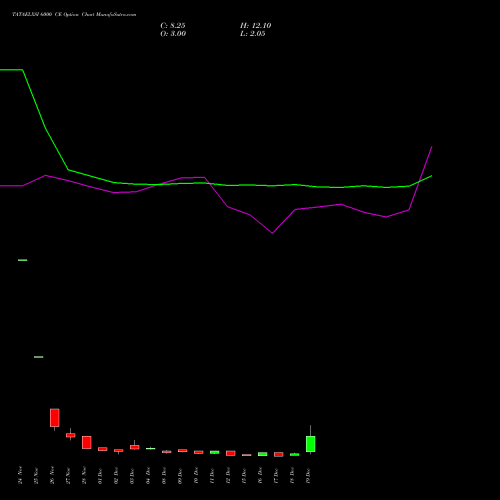Click the '01 Dec' date axis label

(x=100, y=475)
